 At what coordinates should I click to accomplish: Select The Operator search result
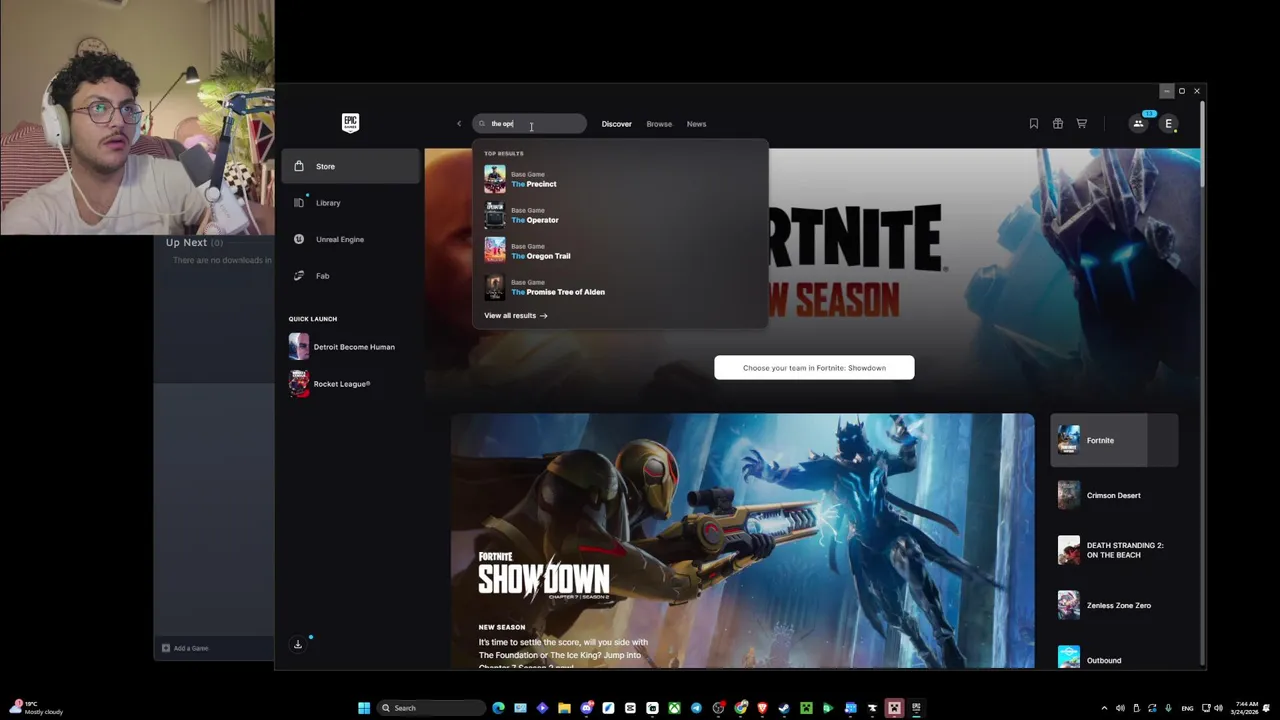click(x=620, y=215)
